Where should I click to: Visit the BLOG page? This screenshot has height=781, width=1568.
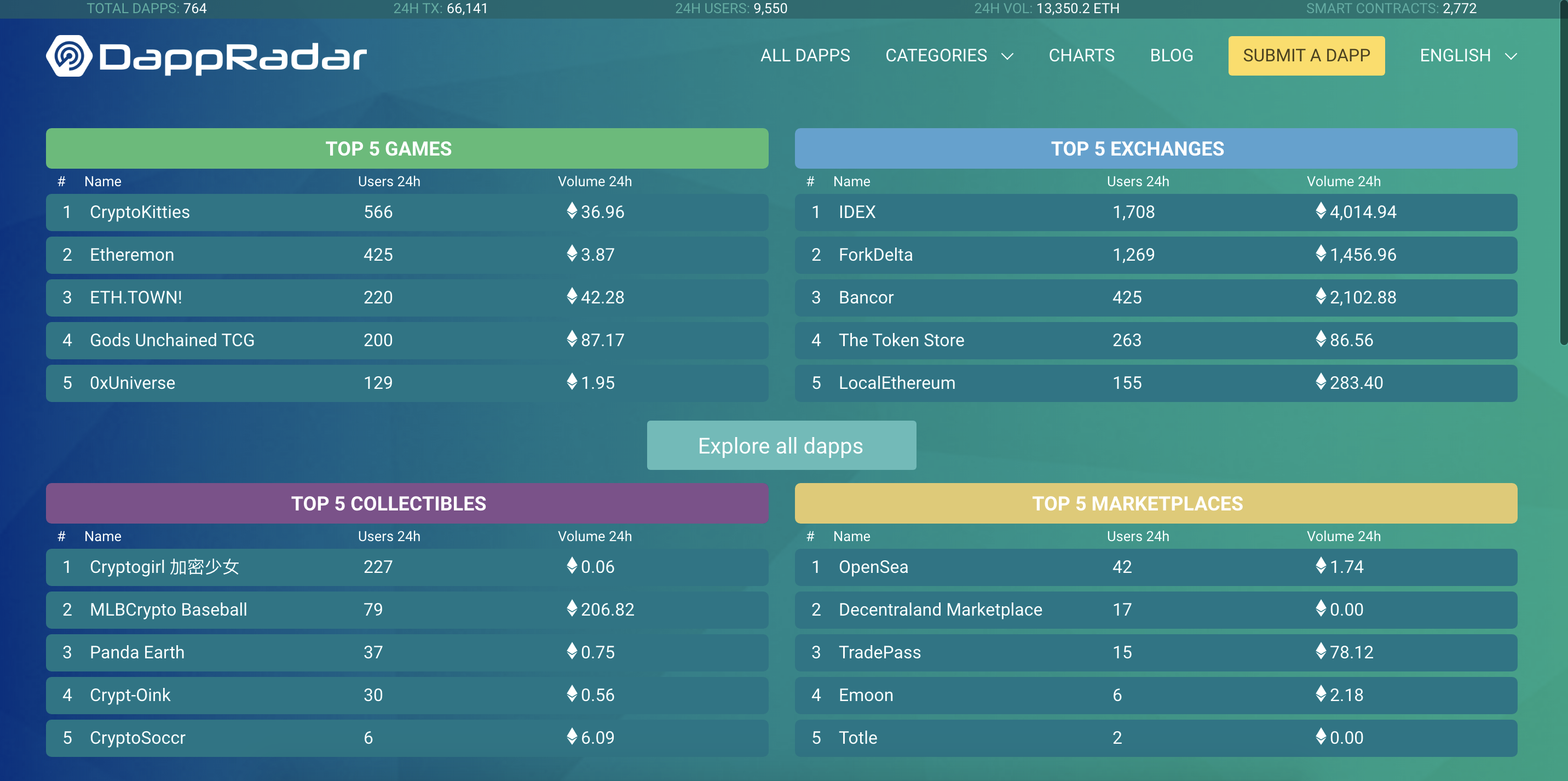1171,55
